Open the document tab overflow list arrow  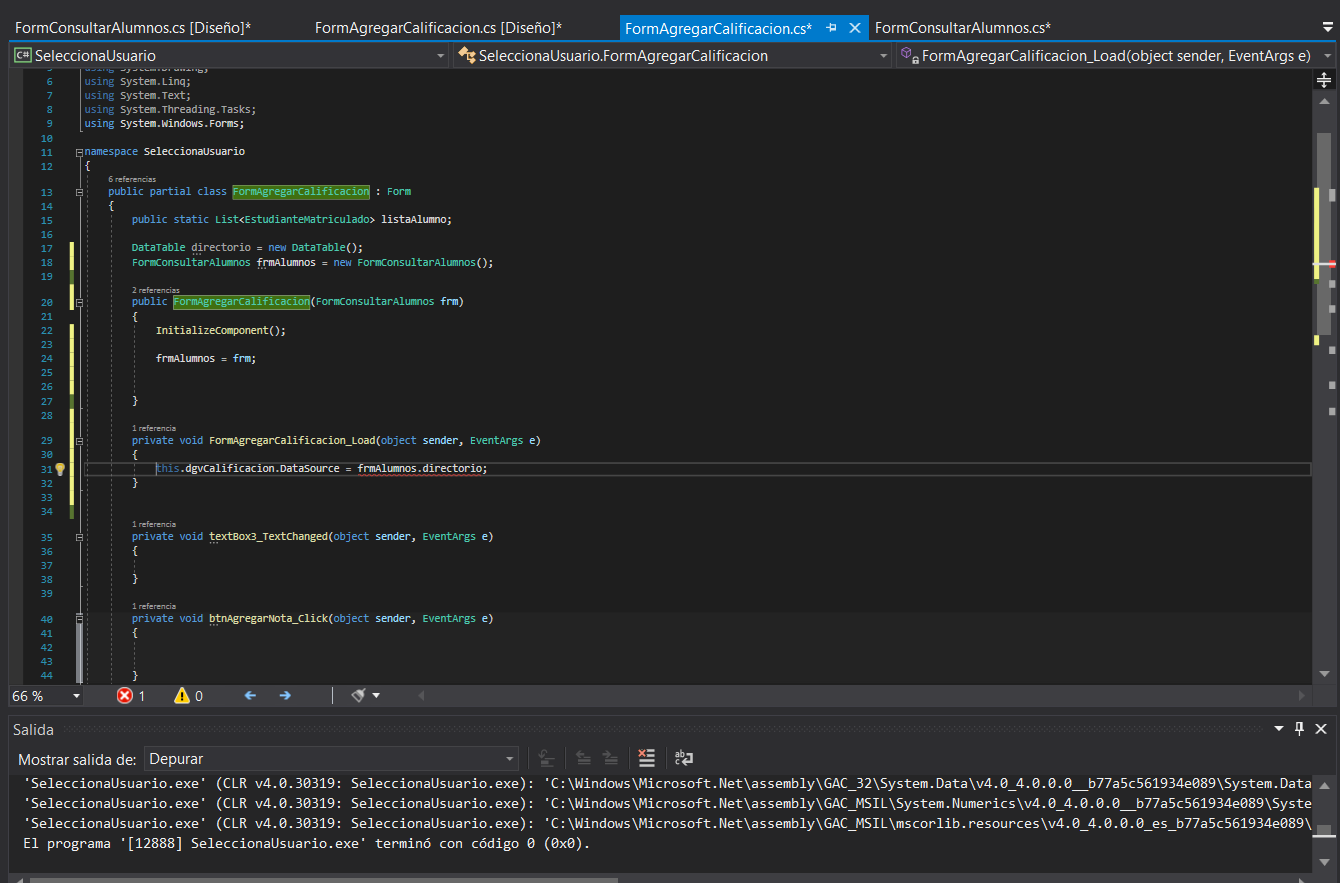(1327, 28)
